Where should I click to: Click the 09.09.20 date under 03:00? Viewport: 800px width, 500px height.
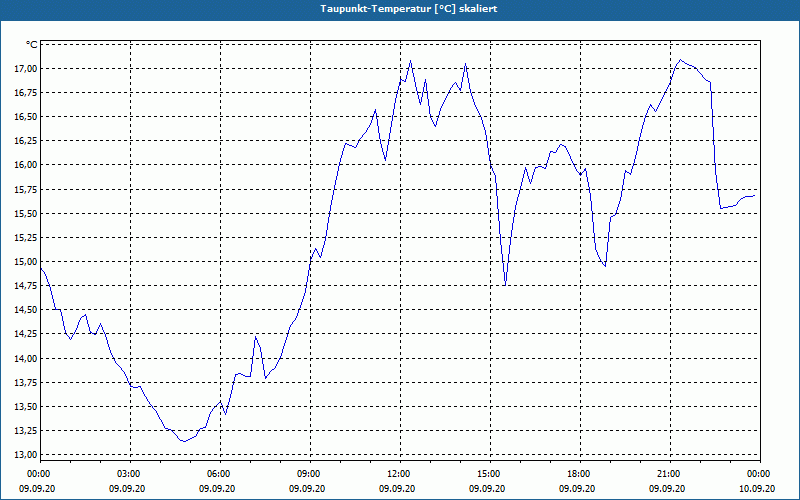point(127,488)
